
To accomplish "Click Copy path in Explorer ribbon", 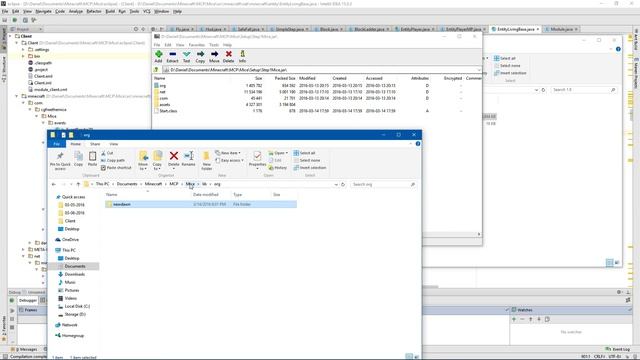I will 113,160.
